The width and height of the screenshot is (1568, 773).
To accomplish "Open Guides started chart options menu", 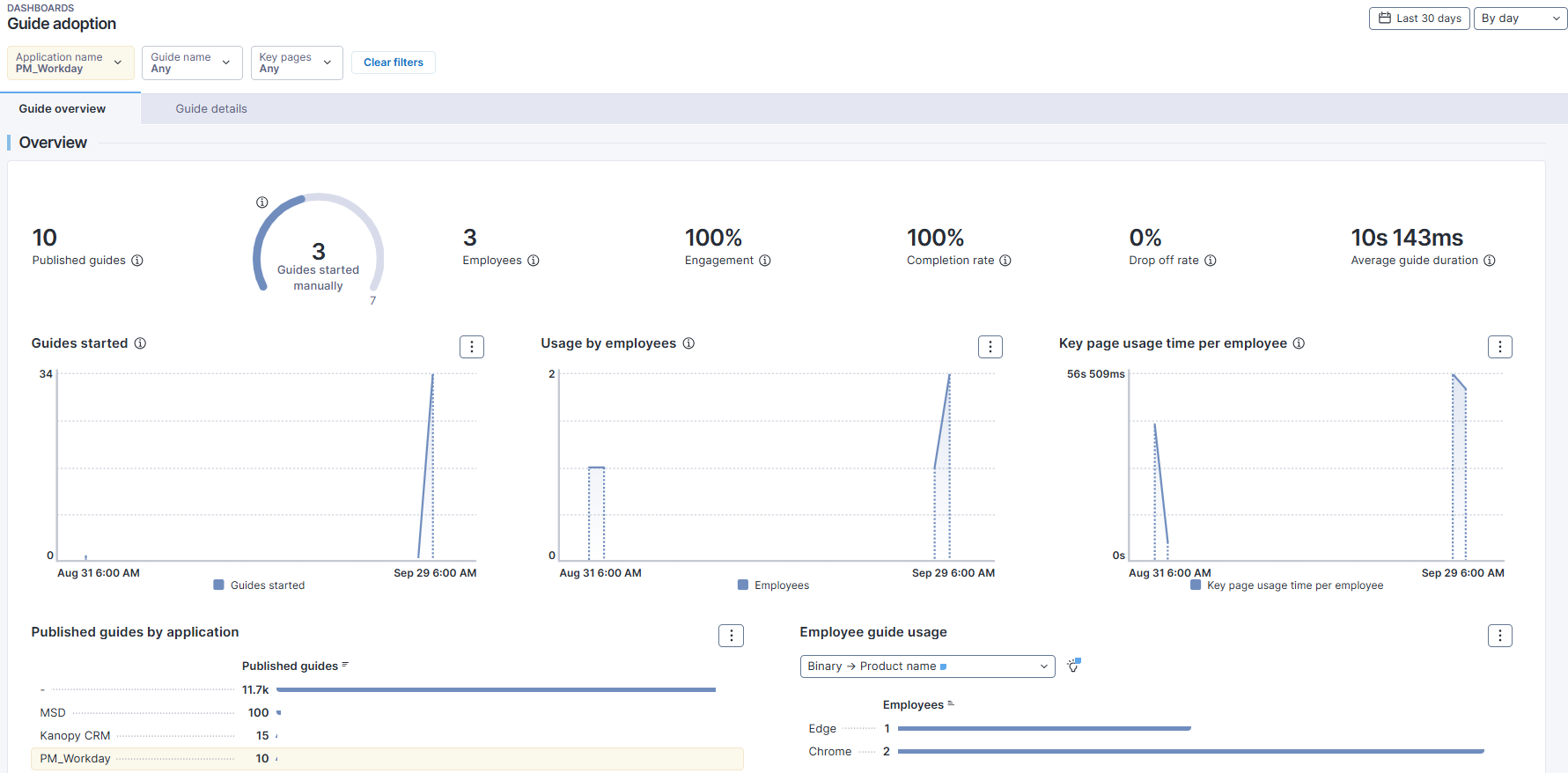I will tap(472, 347).
